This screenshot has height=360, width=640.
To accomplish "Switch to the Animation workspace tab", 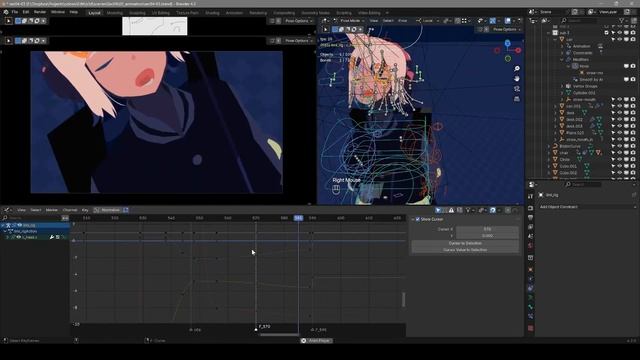I will pyautogui.click(x=234, y=13).
